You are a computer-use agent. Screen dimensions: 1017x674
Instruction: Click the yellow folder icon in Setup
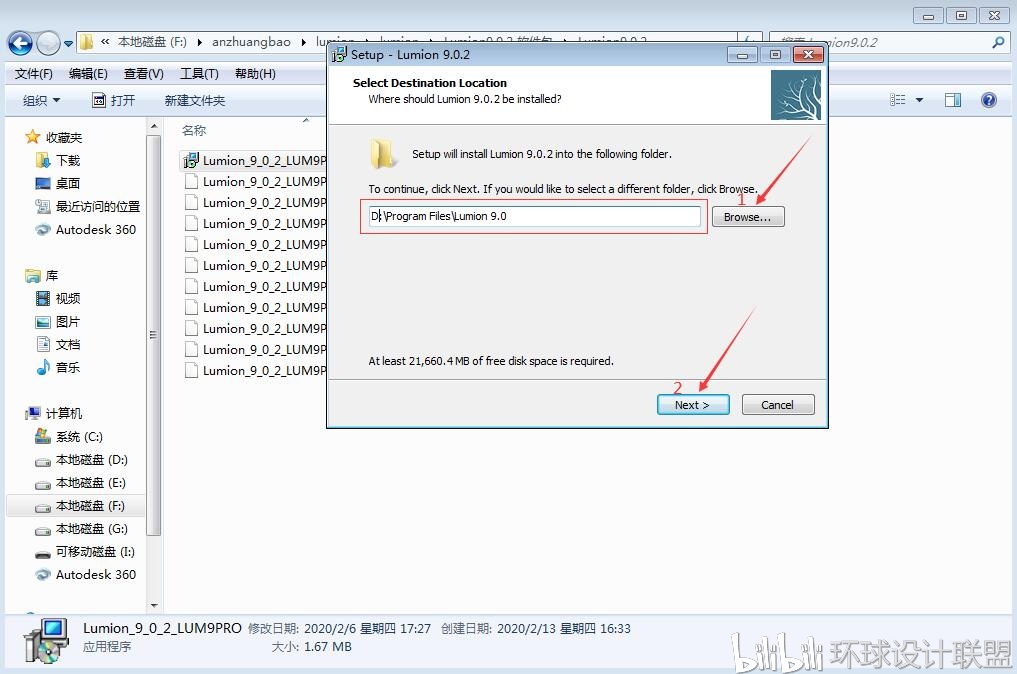pos(382,153)
